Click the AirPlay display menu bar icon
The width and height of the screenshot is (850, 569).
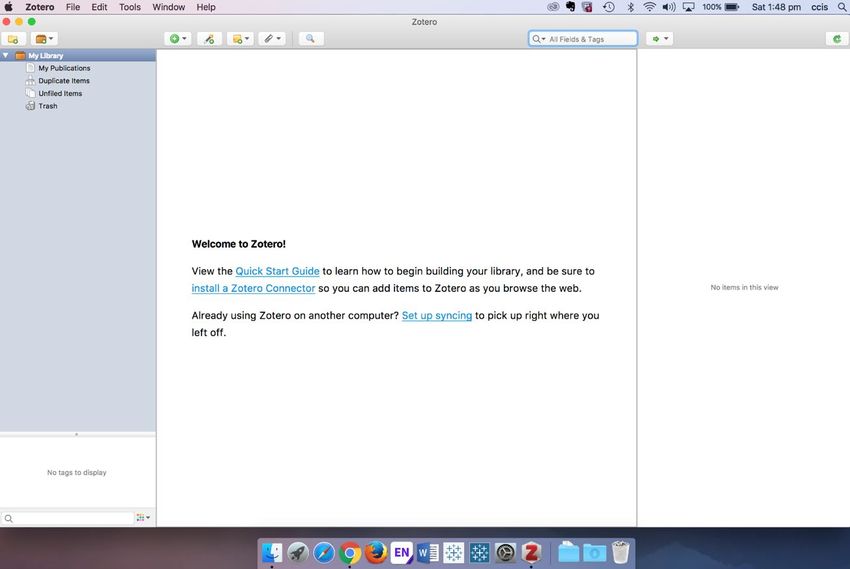click(x=688, y=7)
